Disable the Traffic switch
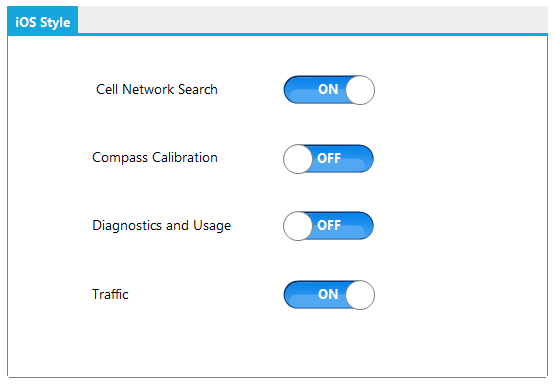Screen dimensions: 555x386 [x=329, y=295]
